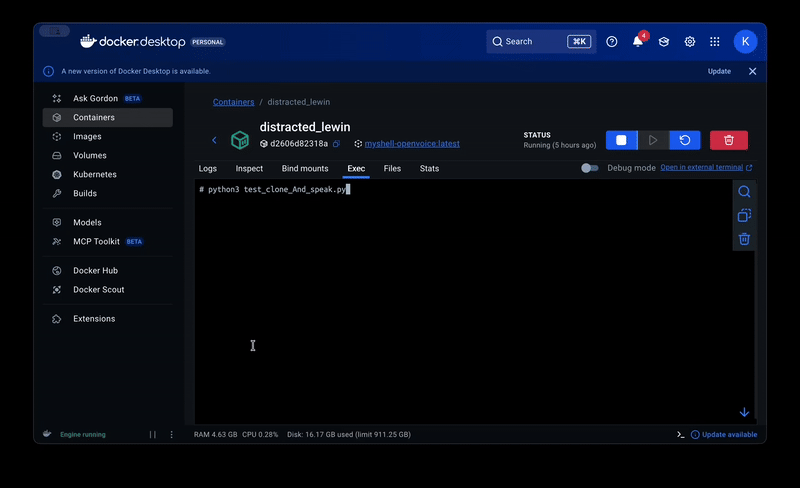This screenshot has width=800, height=488.
Task: Open the engine three-dot menu
Action: tap(171, 434)
